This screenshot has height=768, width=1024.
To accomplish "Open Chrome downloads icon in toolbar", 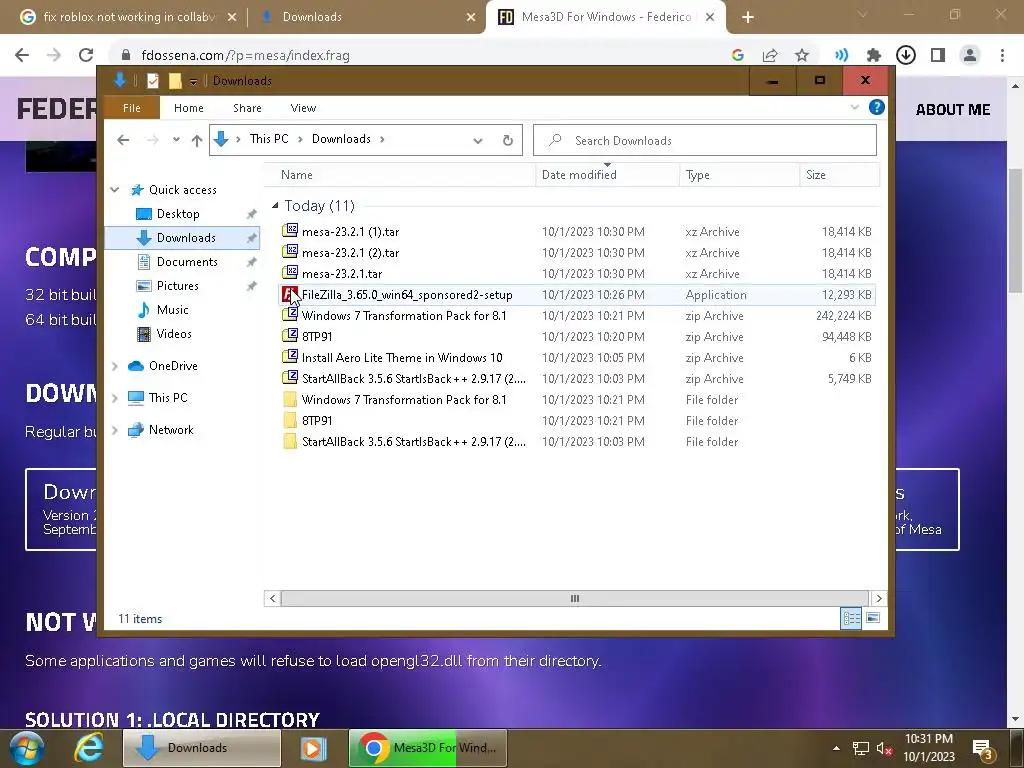I will [905, 56].
